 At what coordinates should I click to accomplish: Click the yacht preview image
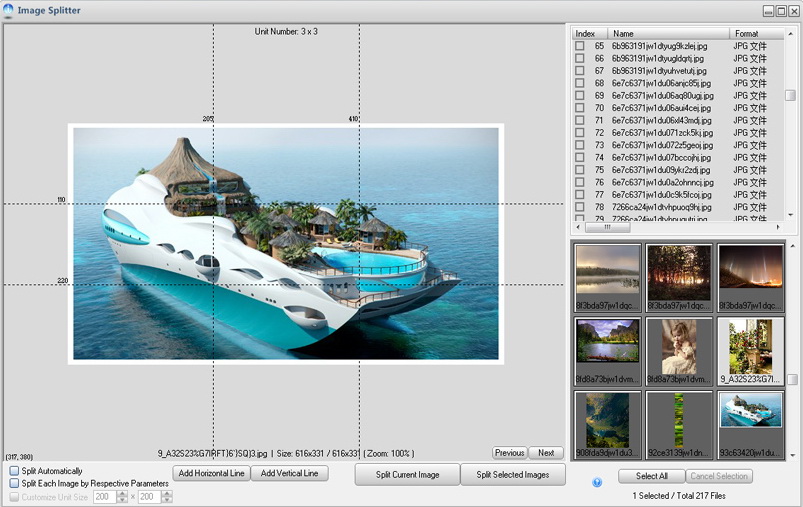(x=286, y=244)
